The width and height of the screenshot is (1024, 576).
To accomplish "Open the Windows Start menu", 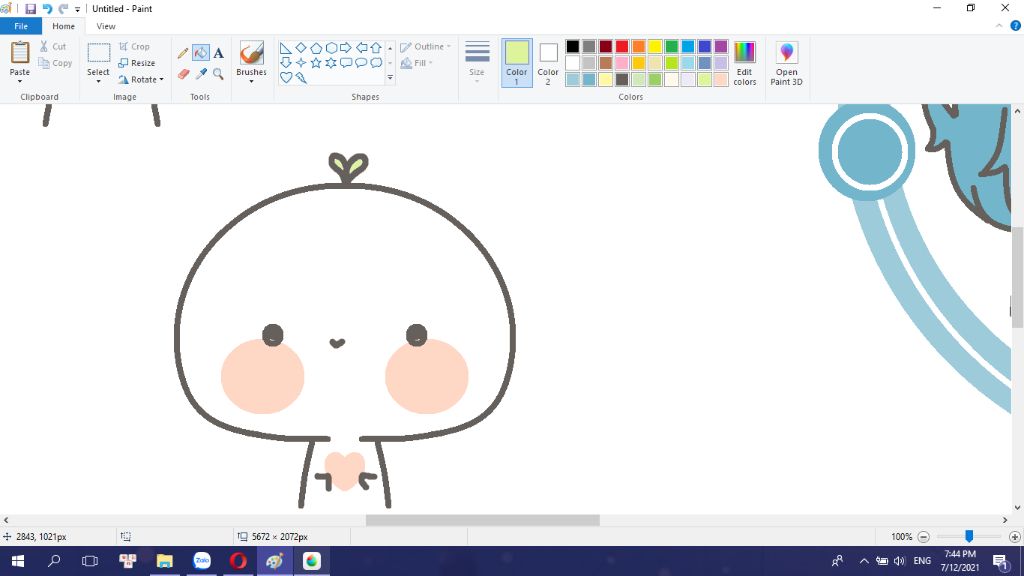I will coord(18,561).
